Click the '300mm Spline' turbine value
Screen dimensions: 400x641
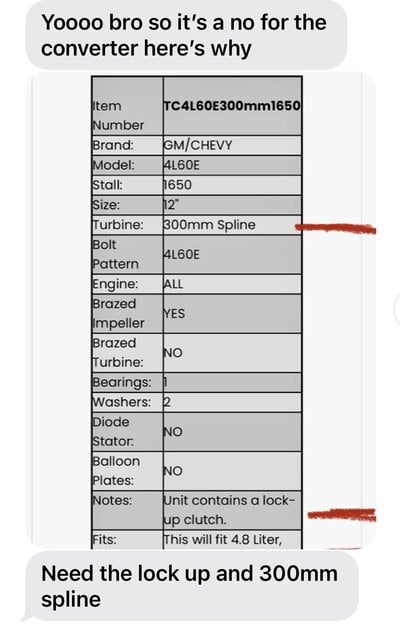coord(209,225)
